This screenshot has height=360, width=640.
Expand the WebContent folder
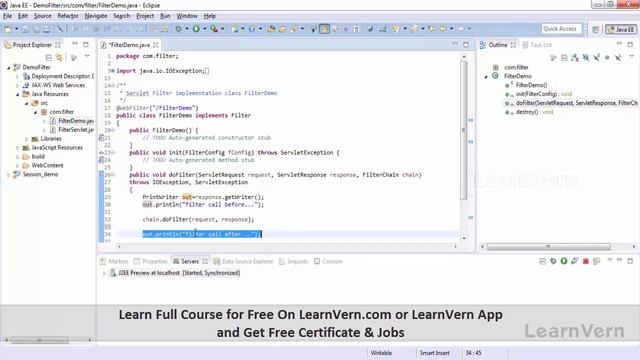[x=18, y=165]
